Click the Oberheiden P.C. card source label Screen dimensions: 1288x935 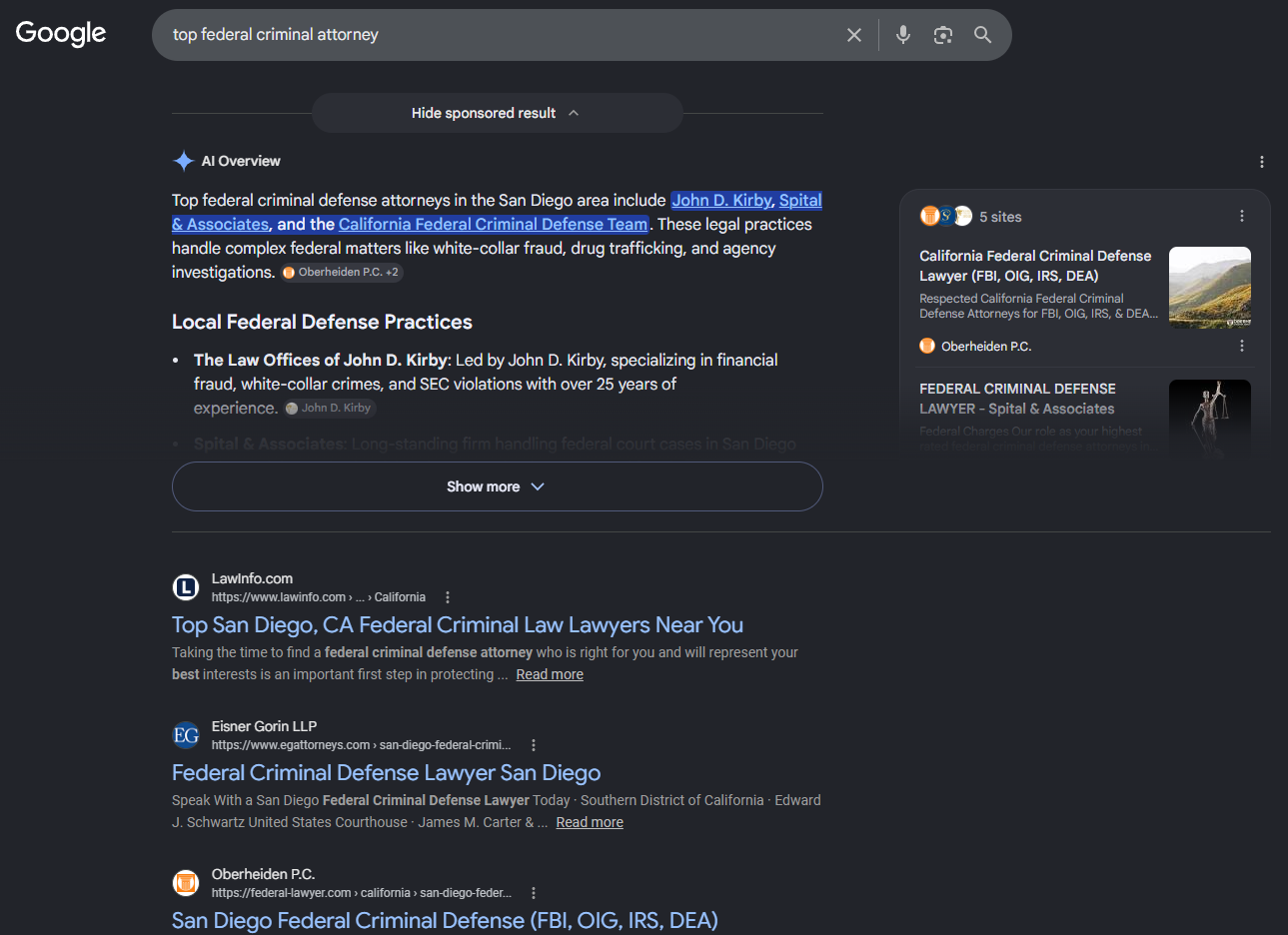point(975,346)
